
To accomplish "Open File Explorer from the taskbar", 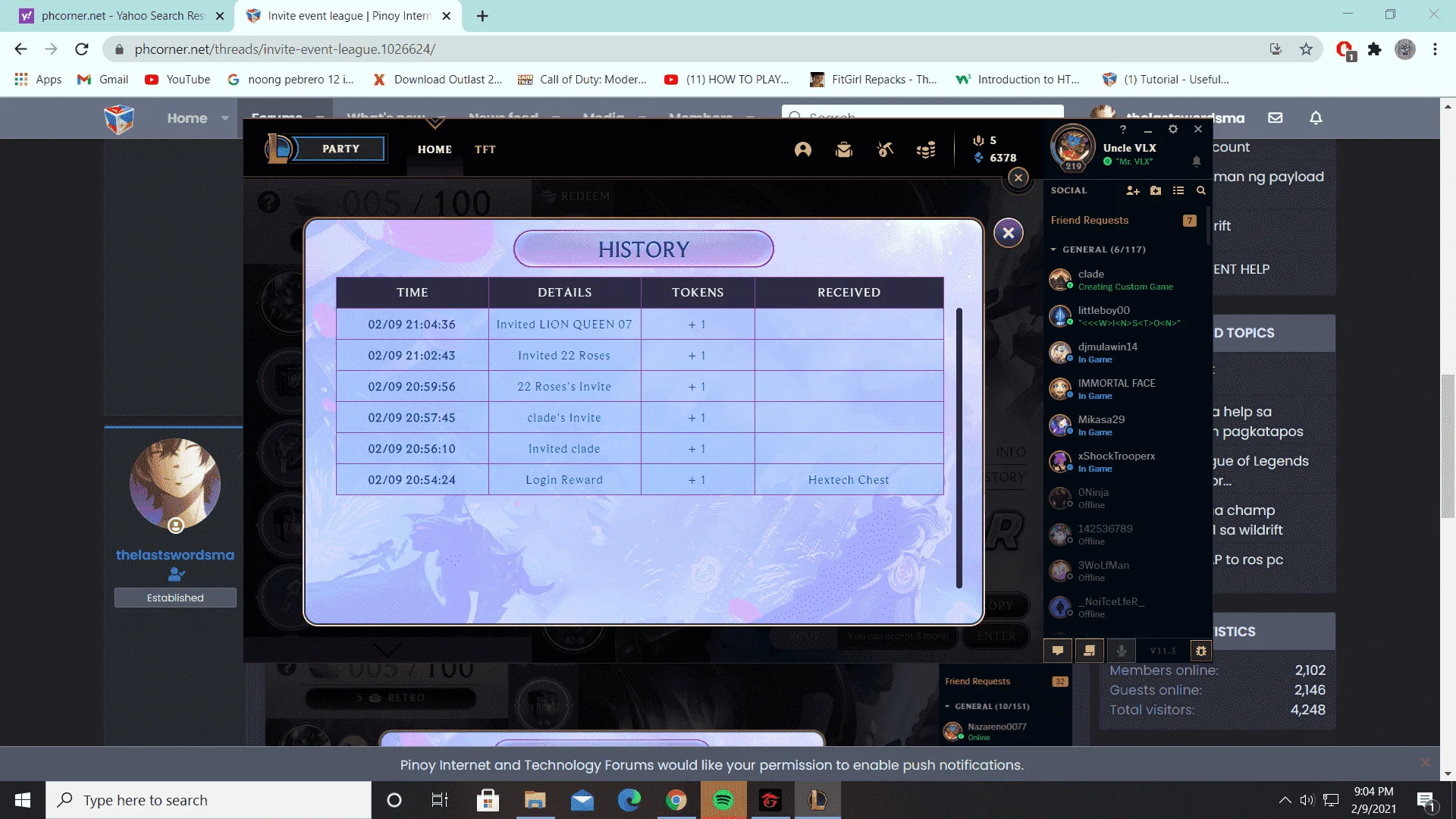I will tap(535, 800).
